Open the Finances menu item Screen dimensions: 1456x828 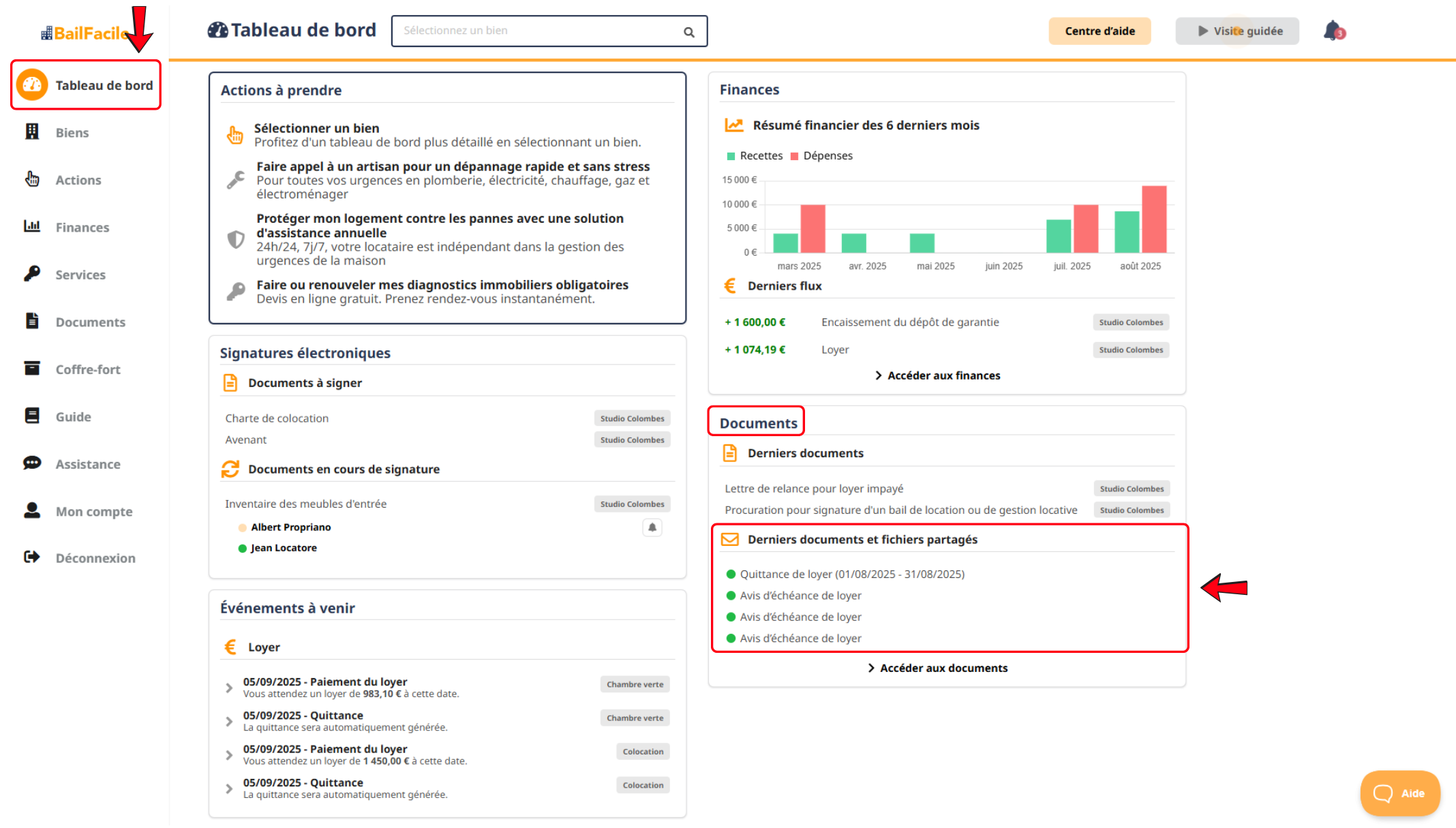[82, 228]
